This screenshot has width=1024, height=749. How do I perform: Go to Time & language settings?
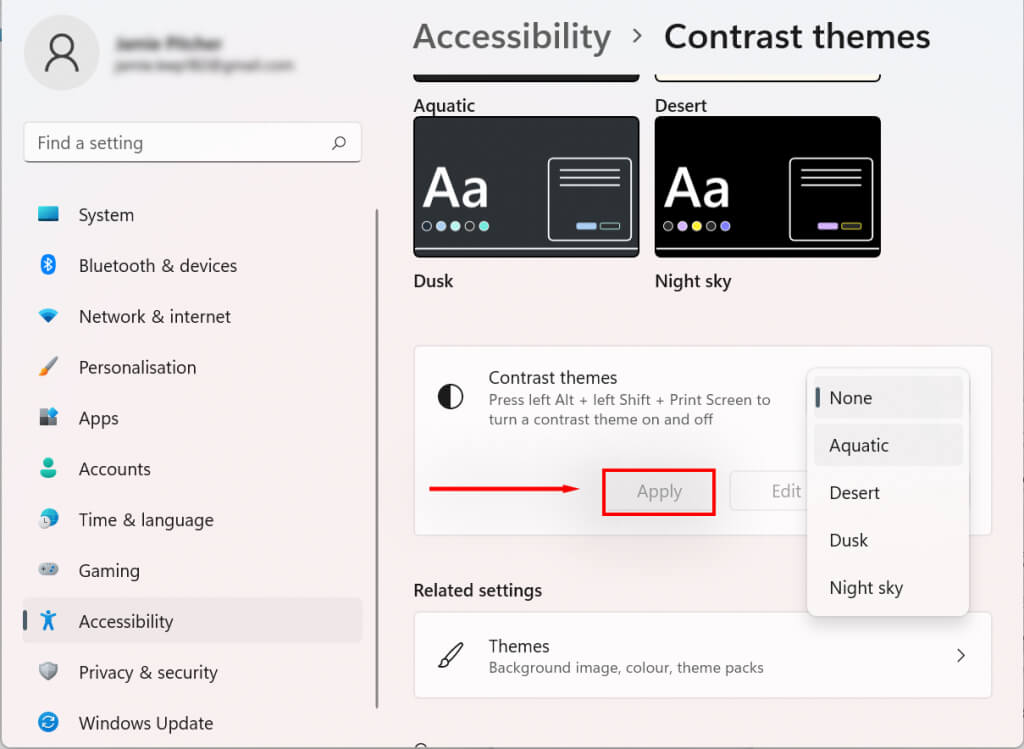(146, 520)
